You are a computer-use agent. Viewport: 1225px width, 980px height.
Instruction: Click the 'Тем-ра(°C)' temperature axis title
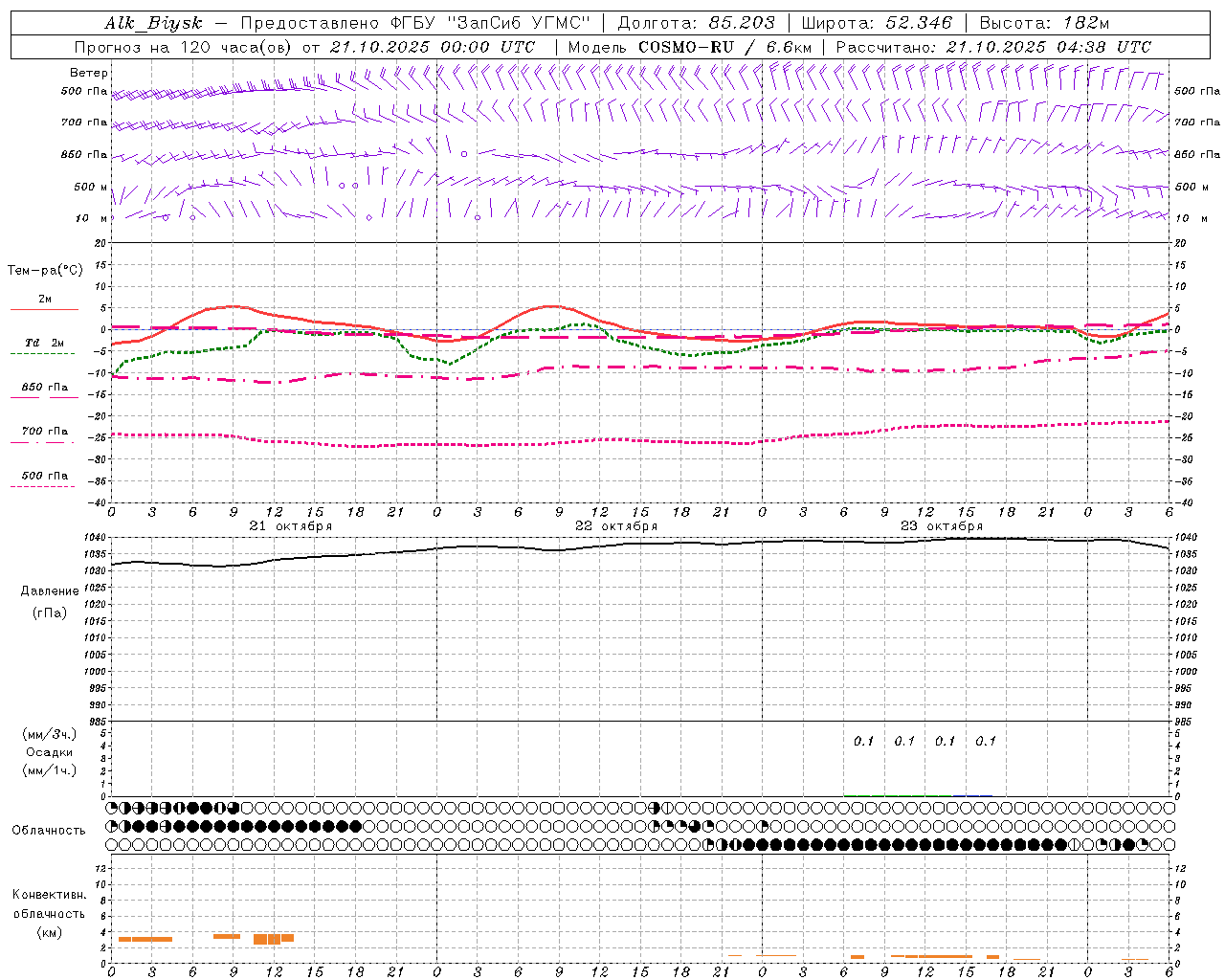pos(45,271)
